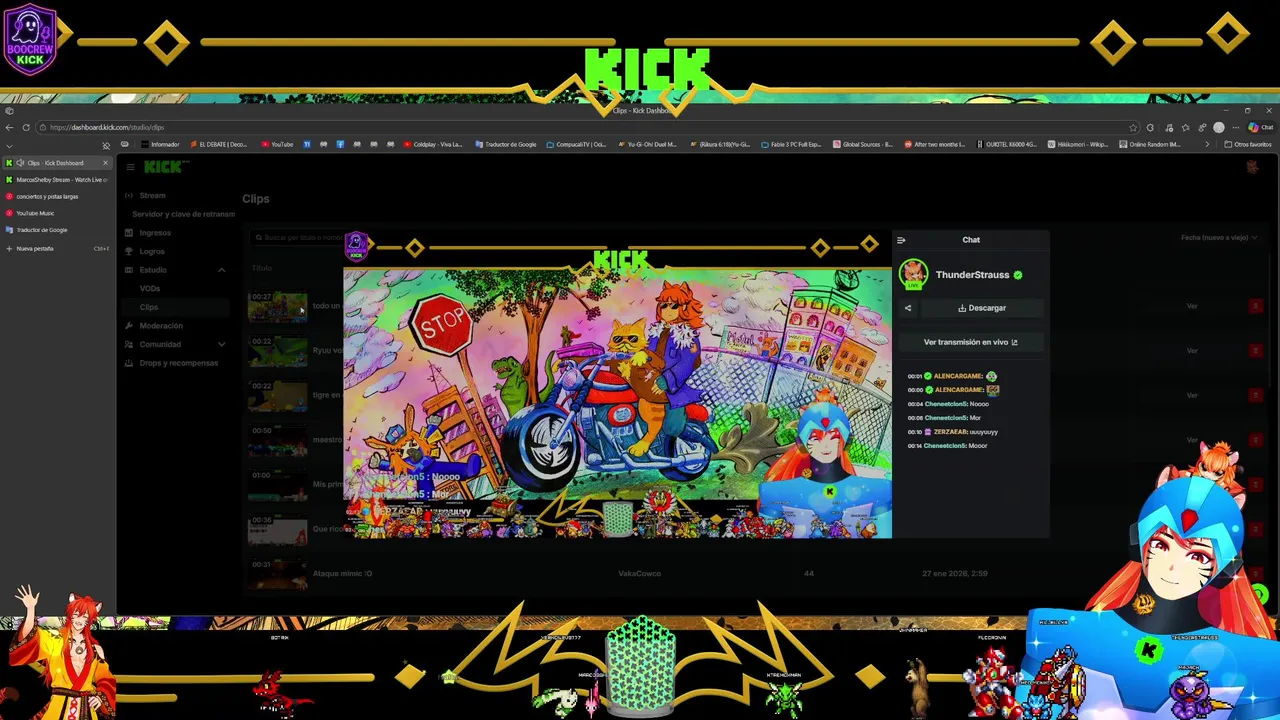Open the browser settings and more menu
This screenshot has height=720, width=1280.
coord(1235,127)
